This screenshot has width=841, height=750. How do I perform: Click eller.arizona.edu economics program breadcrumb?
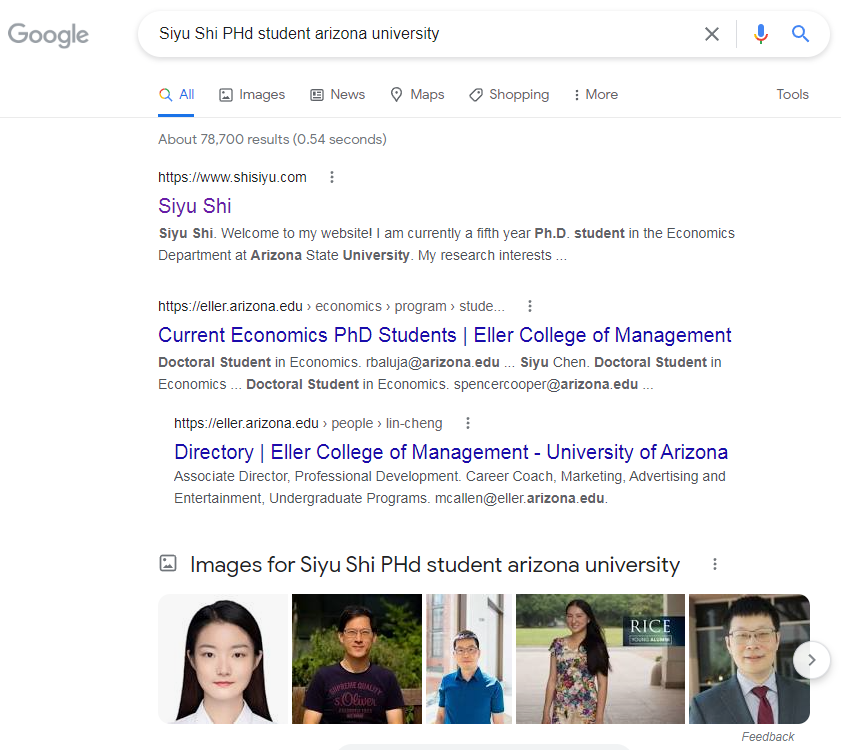[x=331, y=306]
